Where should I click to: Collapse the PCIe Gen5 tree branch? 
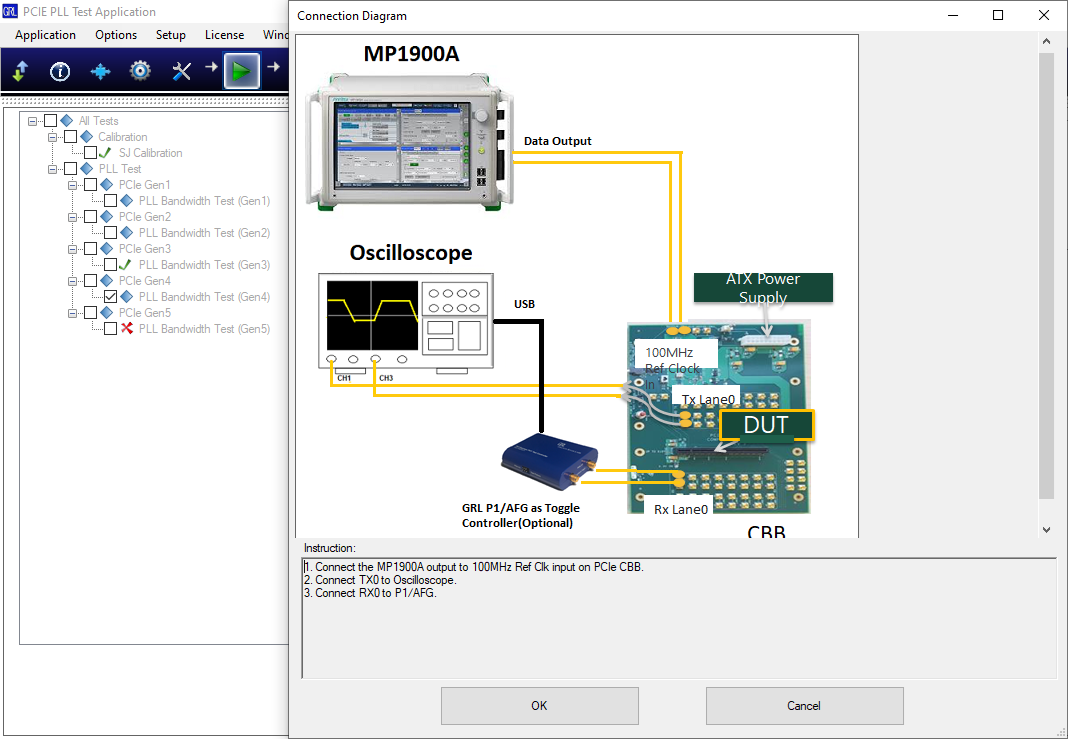71,312
